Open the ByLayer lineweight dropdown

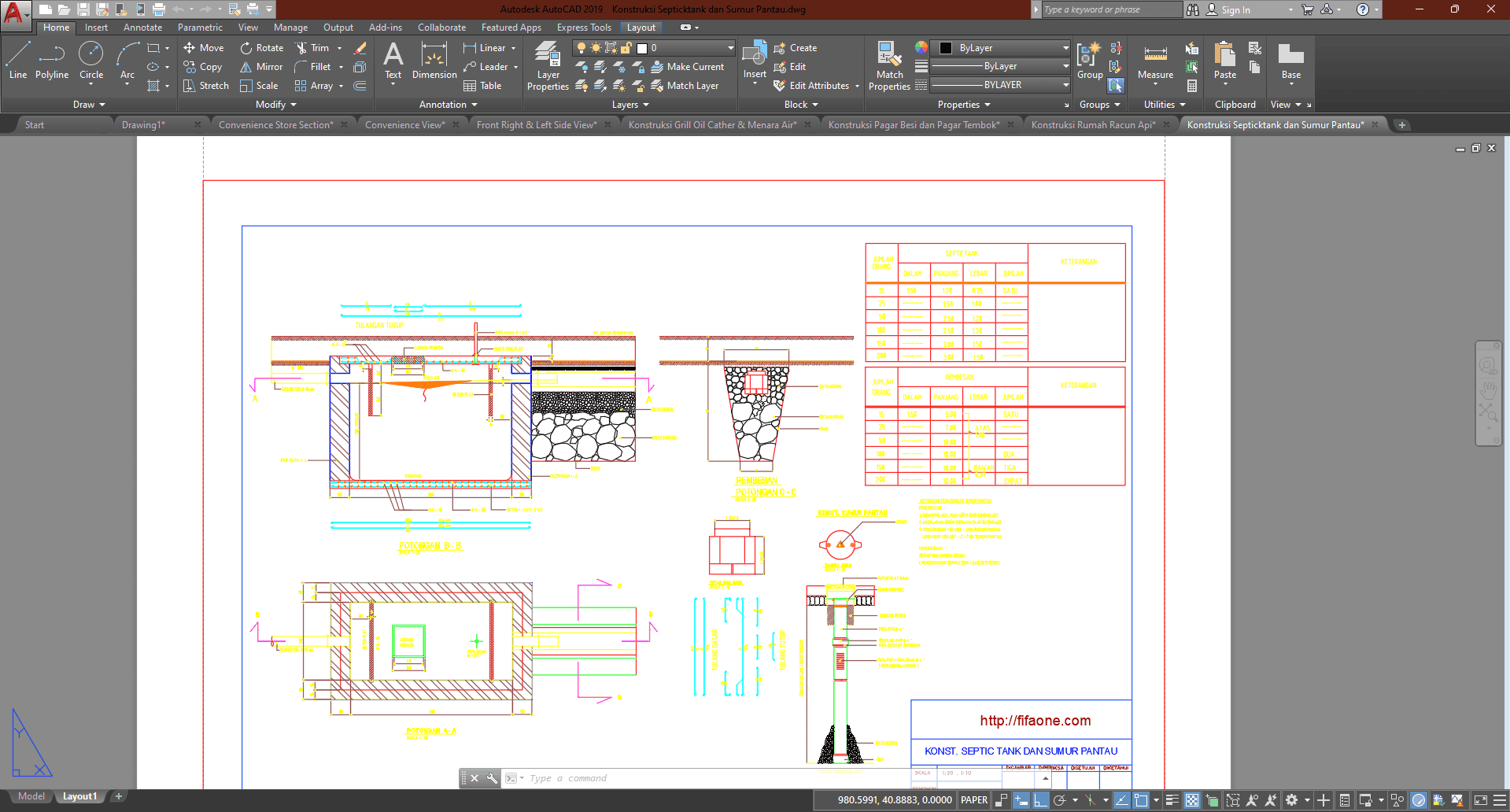click(1000, 66)
